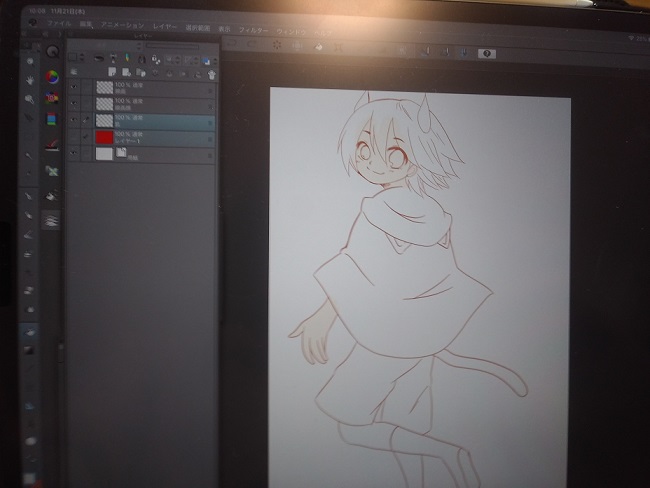
Task: Open the 編集 menu
Action: point(86,24)
